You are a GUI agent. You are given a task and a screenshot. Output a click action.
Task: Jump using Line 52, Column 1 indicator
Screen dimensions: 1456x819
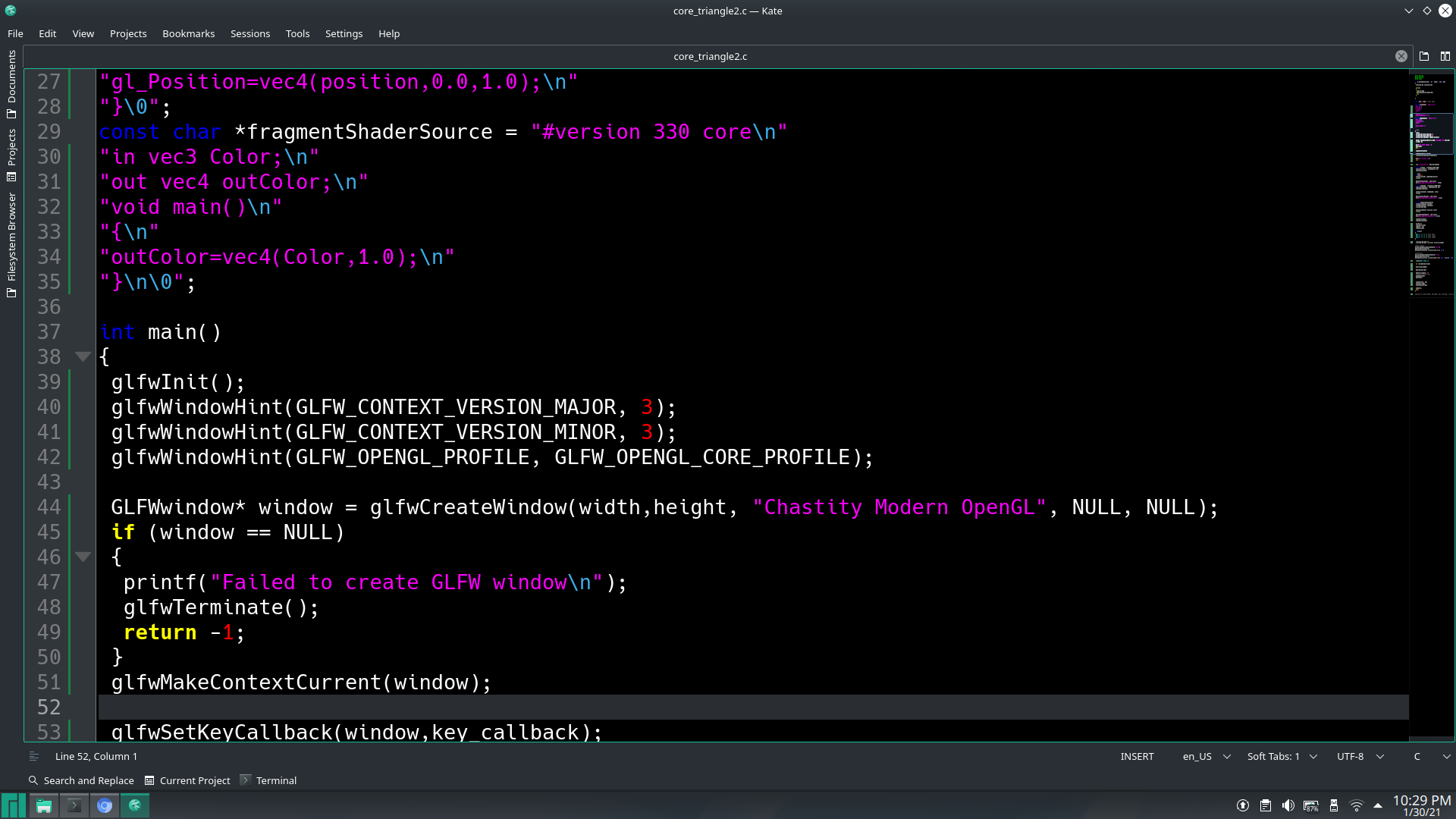(x=96, y=756)
